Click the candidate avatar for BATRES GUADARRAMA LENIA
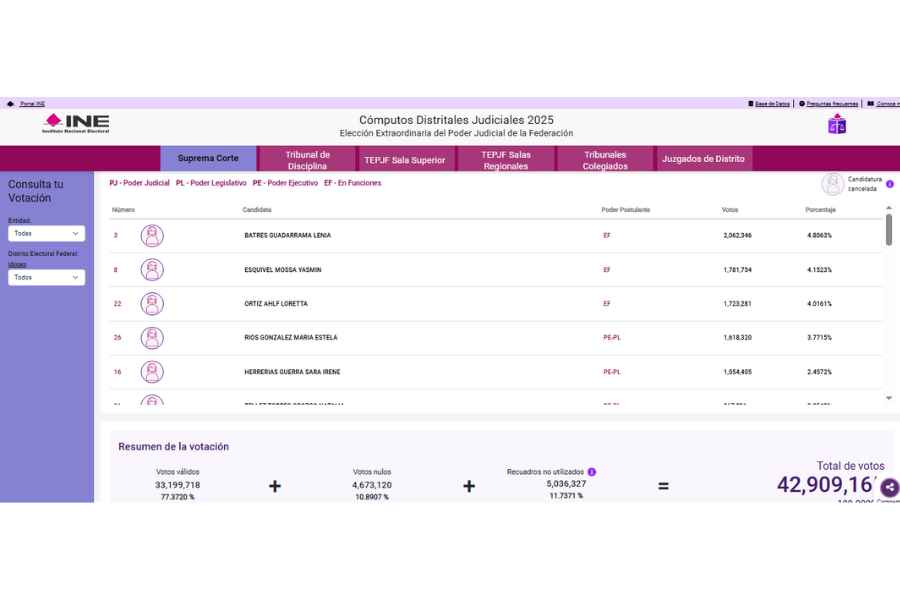 pyautogui.click(x=152, y=235)
